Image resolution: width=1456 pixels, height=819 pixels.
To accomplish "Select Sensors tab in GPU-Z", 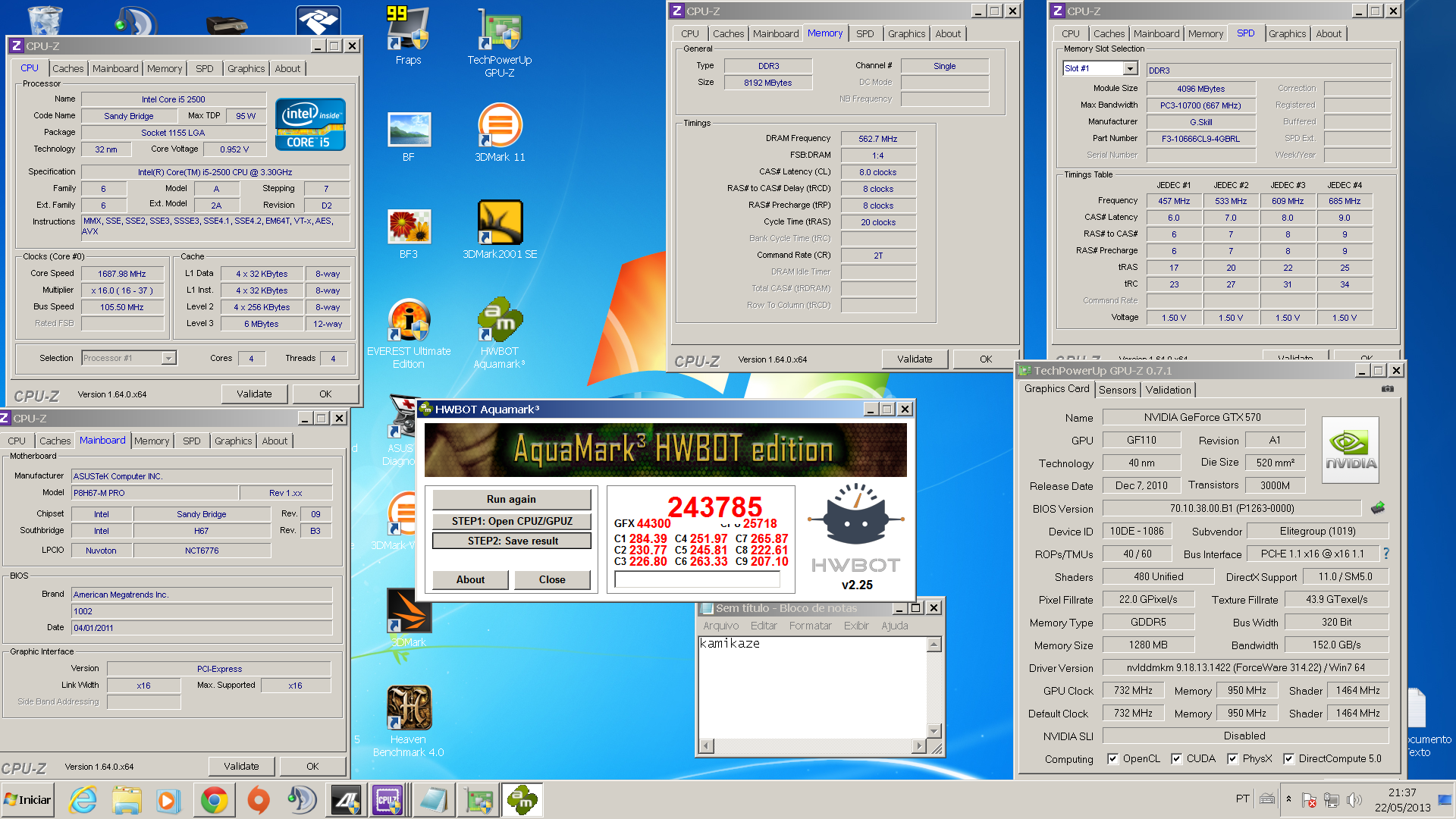I will [x=1117, y=390].
